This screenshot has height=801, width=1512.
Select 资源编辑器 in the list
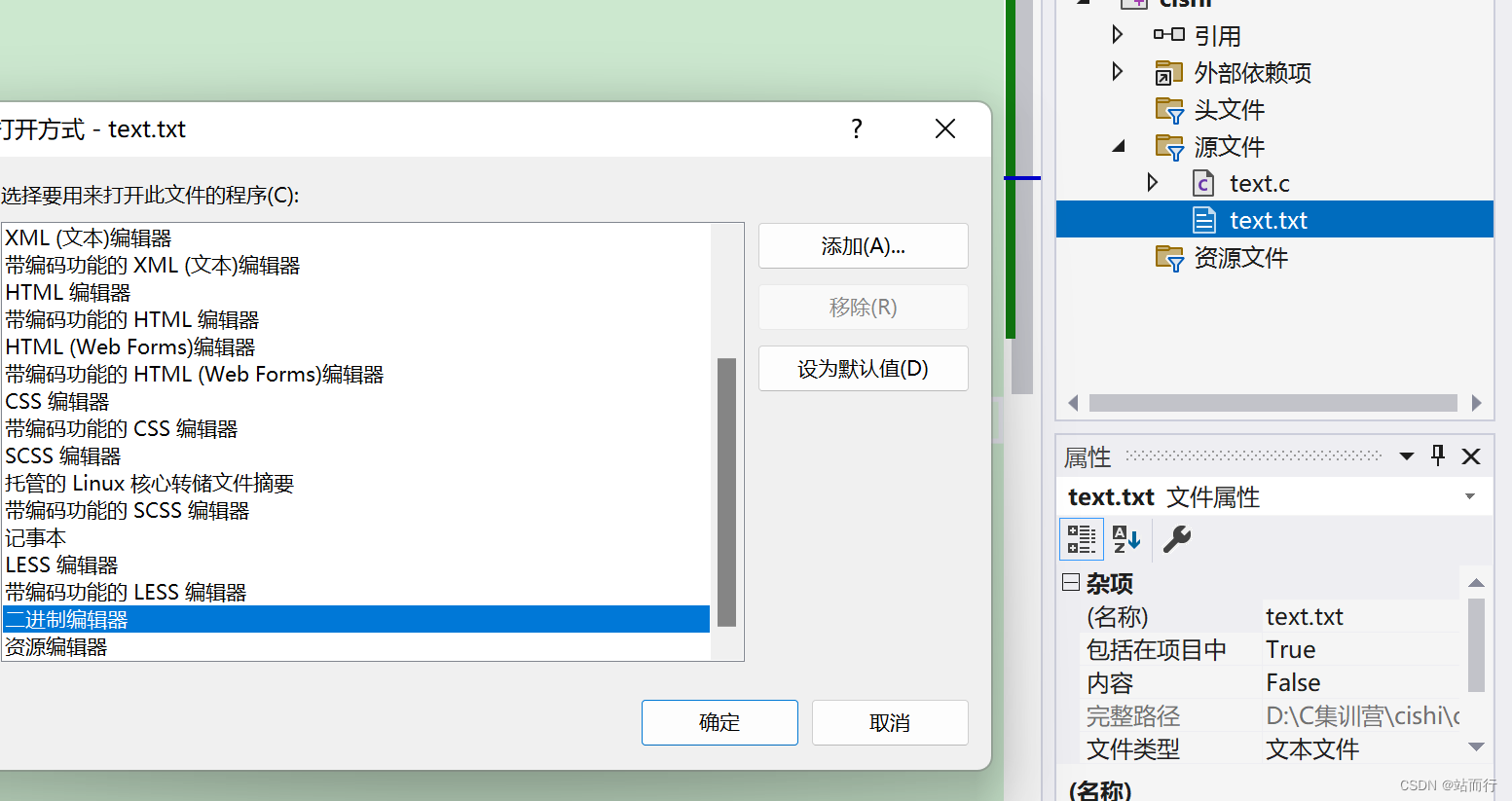(x=356, y=646)
